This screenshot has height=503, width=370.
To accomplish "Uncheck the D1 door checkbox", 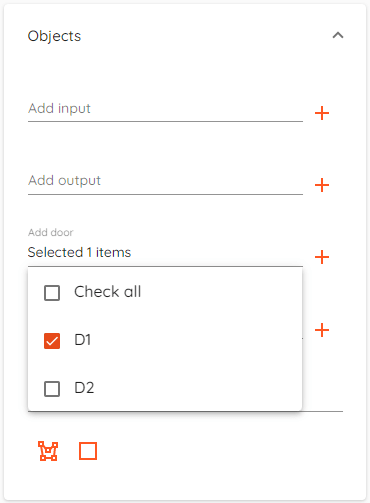I will [52, 341].
